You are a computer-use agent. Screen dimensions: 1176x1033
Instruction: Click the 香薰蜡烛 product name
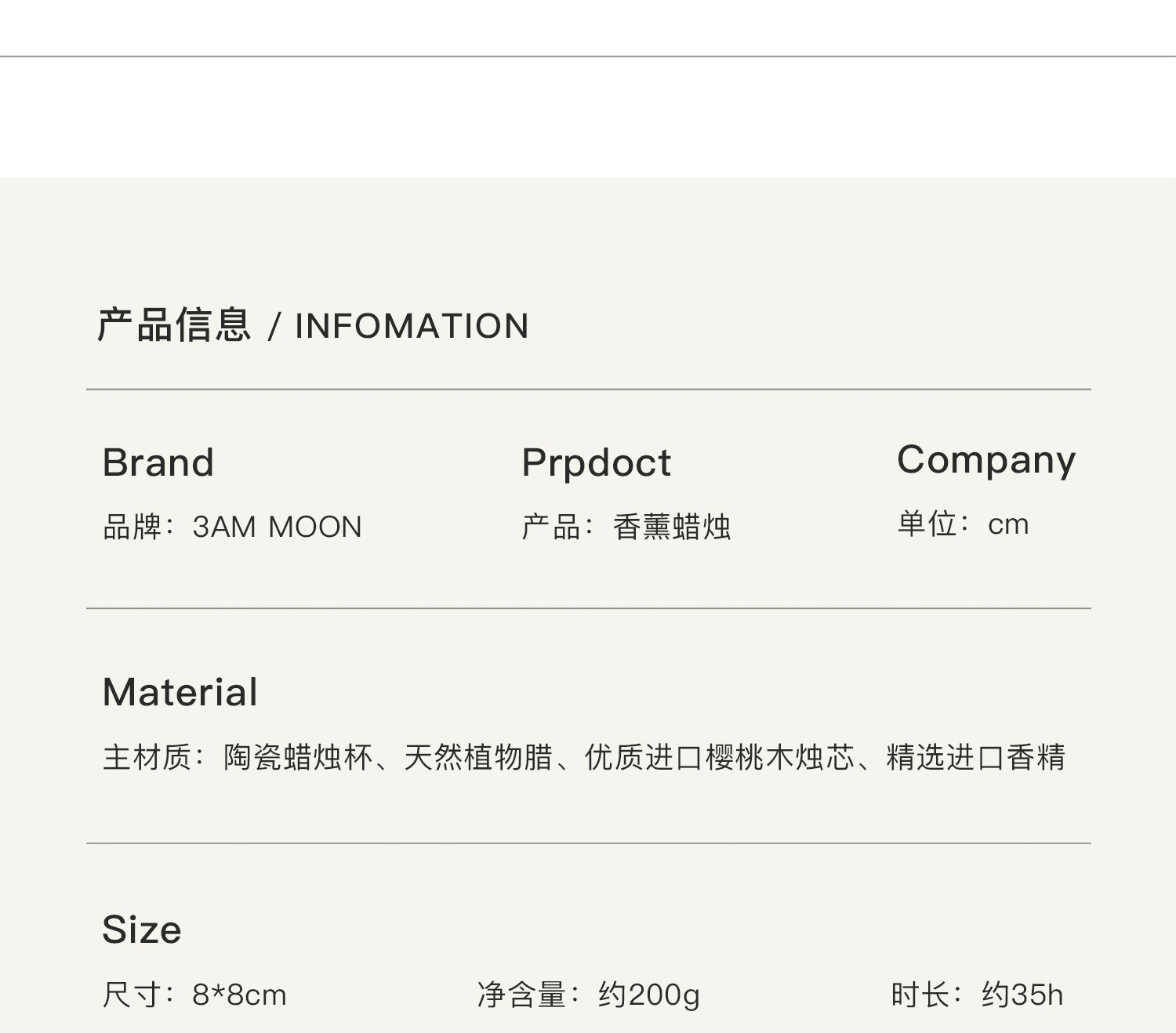tap(671, 527)
